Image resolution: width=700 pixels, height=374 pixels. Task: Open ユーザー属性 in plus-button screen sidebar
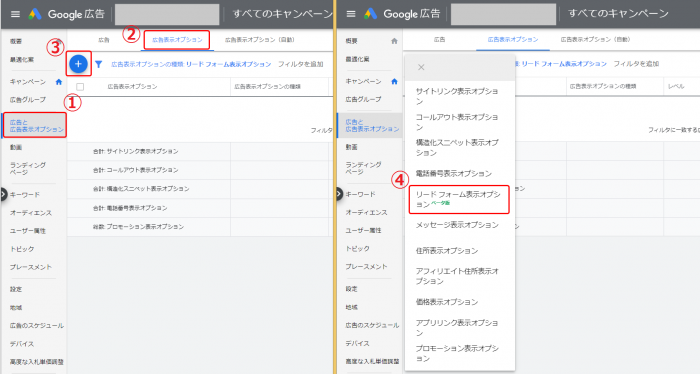point(28,231)
